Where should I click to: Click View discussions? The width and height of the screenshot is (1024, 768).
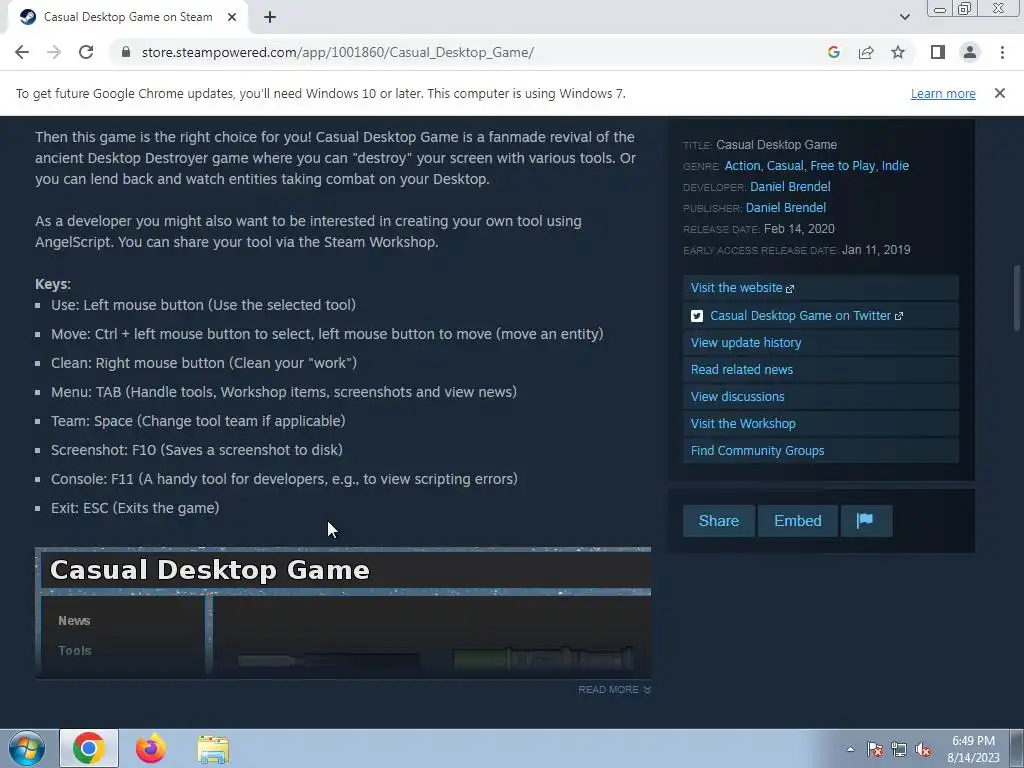(821, 396)
